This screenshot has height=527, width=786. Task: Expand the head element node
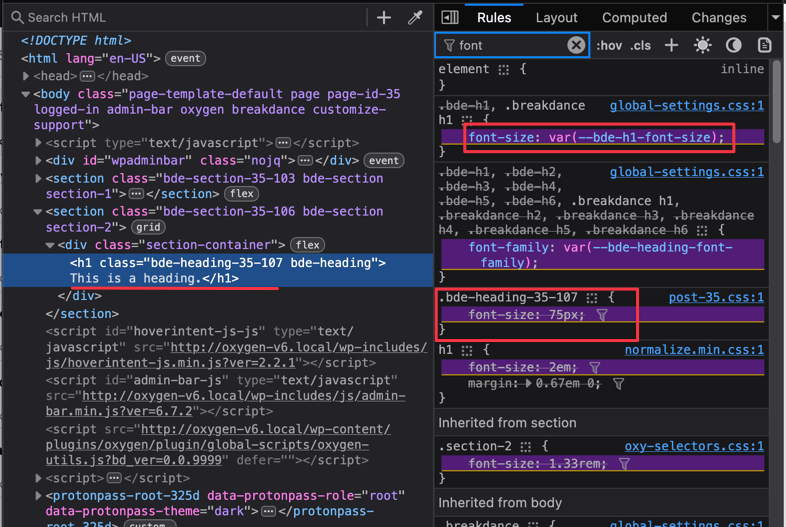point(27,76)
